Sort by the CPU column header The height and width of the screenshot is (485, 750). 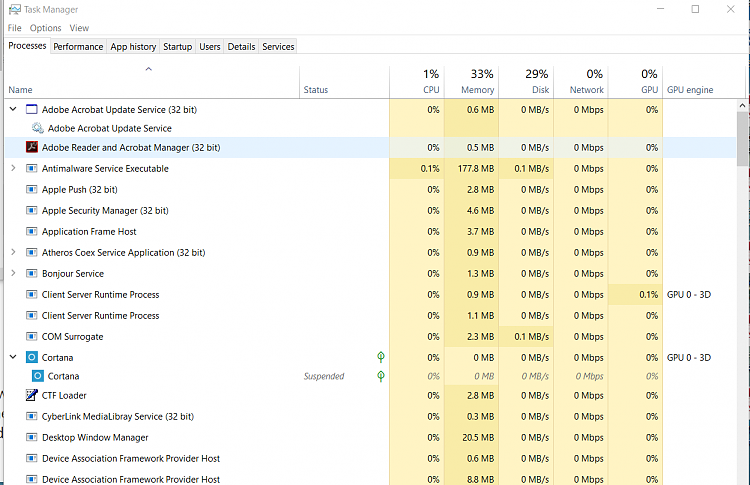[417, 82]
